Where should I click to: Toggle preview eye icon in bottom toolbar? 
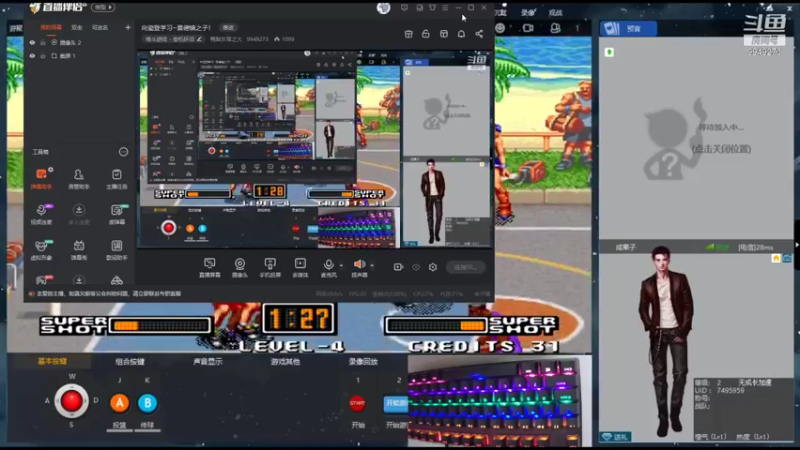pos(416,267)
